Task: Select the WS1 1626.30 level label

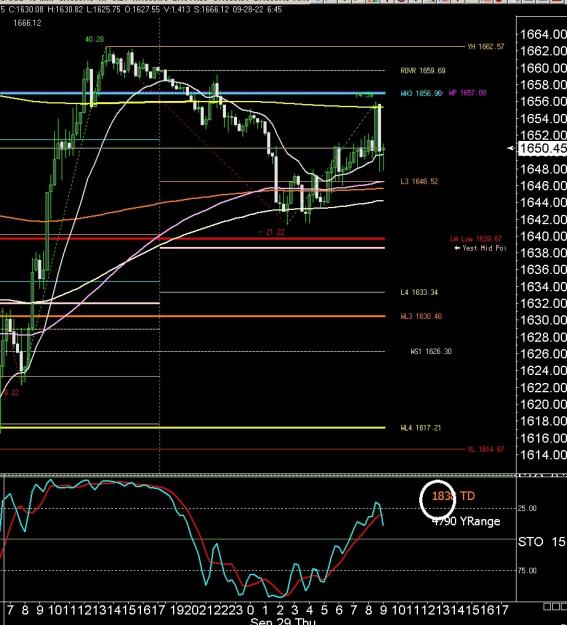Action: coord(431,352)
